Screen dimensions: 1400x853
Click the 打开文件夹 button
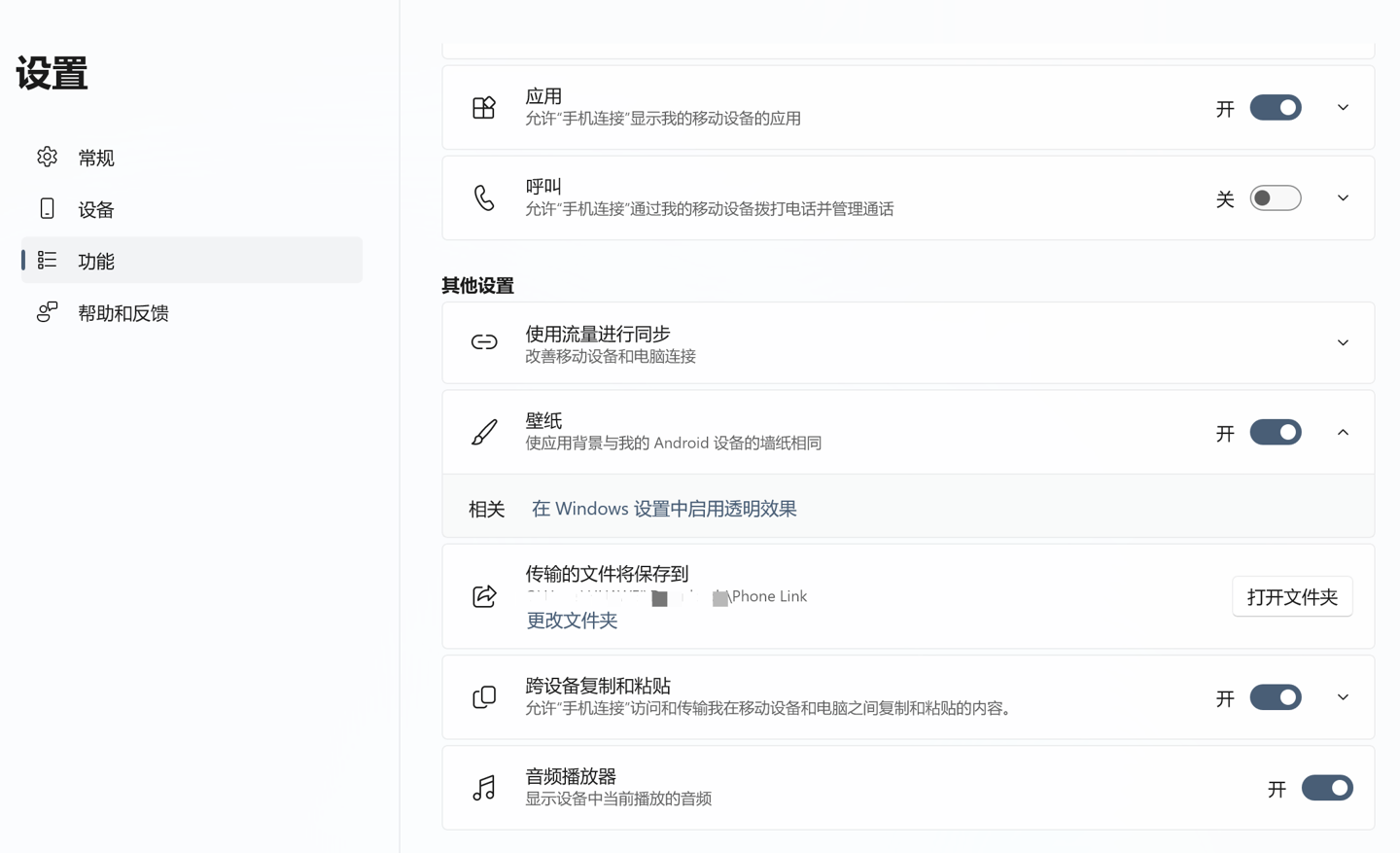(1292, 596)
